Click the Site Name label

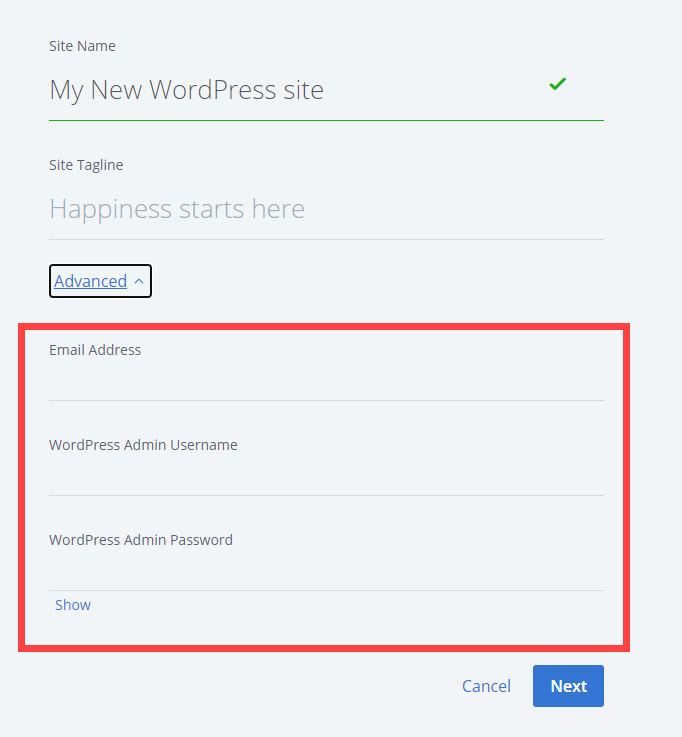[82, 46]
